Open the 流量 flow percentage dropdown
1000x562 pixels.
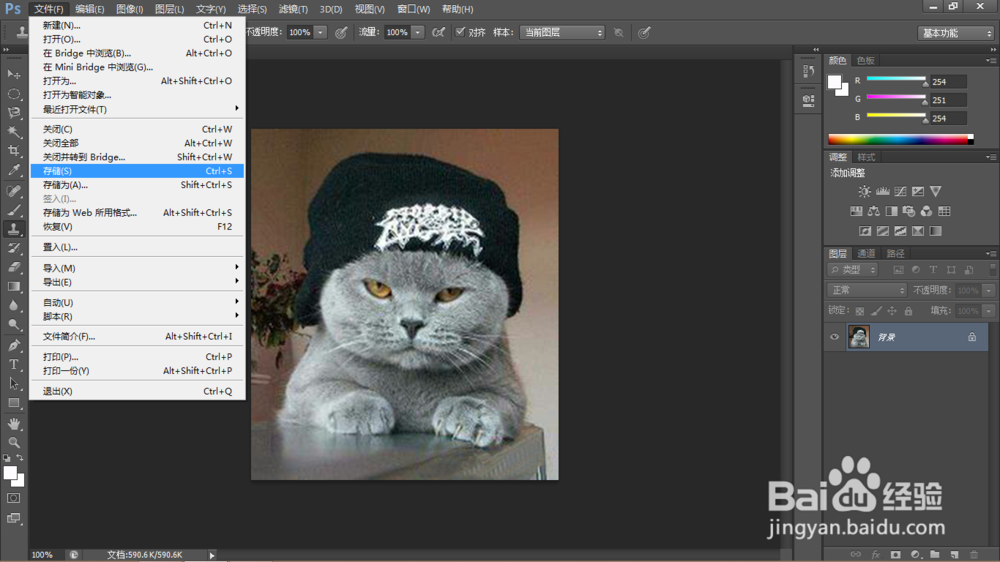418,32
